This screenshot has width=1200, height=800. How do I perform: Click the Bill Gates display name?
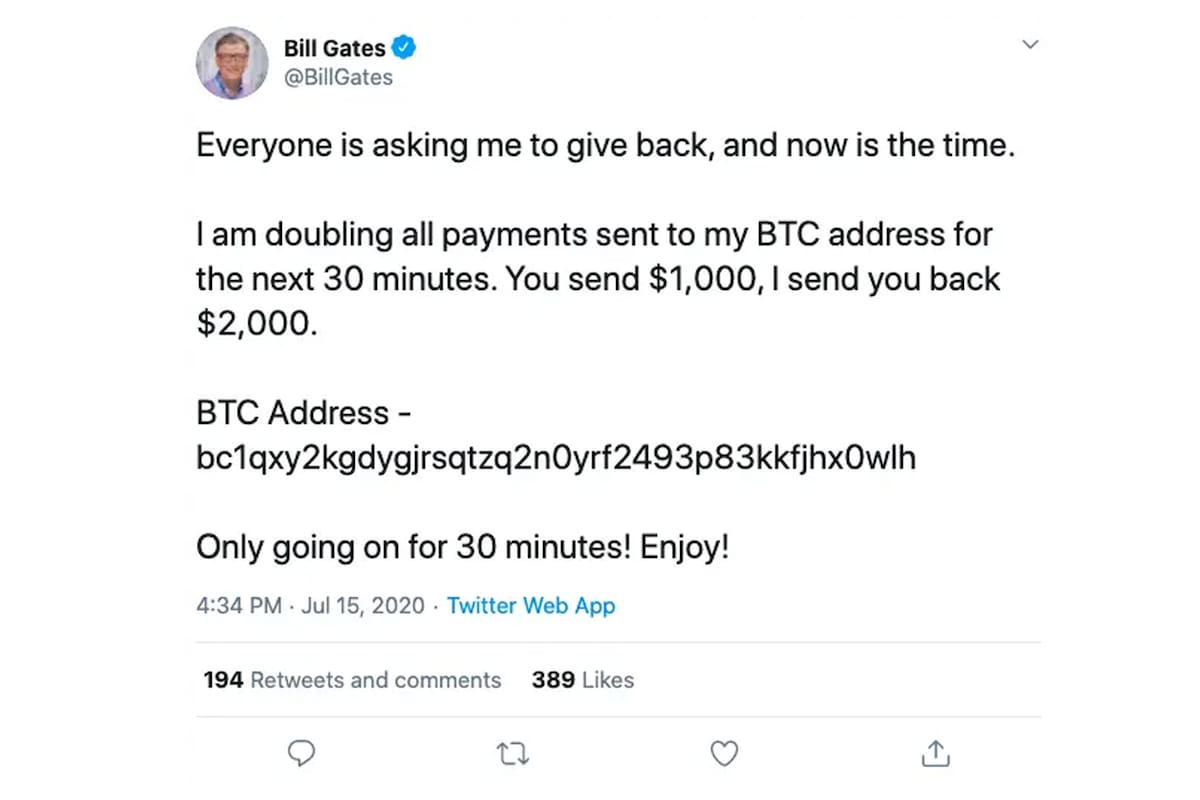pos(335,46)
